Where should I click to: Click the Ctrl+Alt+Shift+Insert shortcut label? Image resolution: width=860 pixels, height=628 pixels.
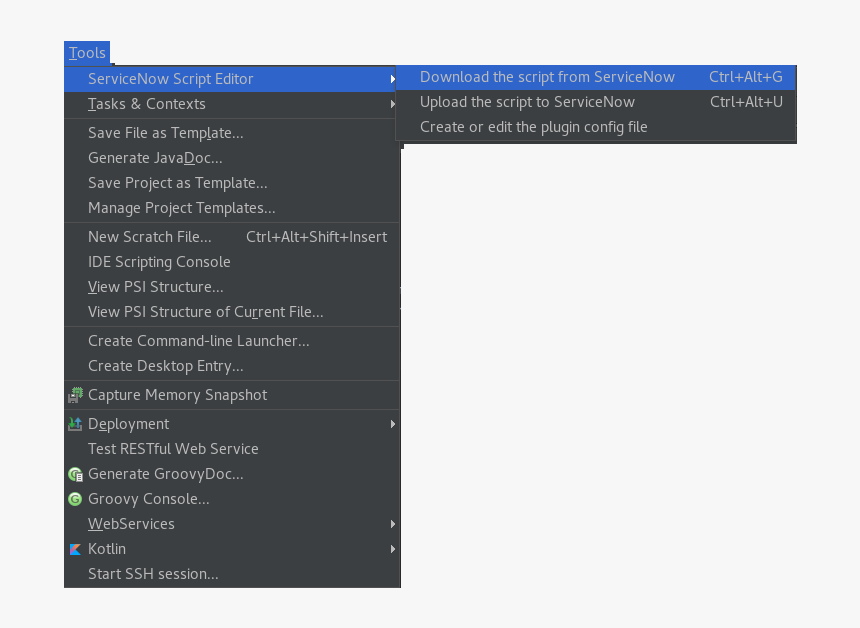pyautogui.click(x=316, y=237)
